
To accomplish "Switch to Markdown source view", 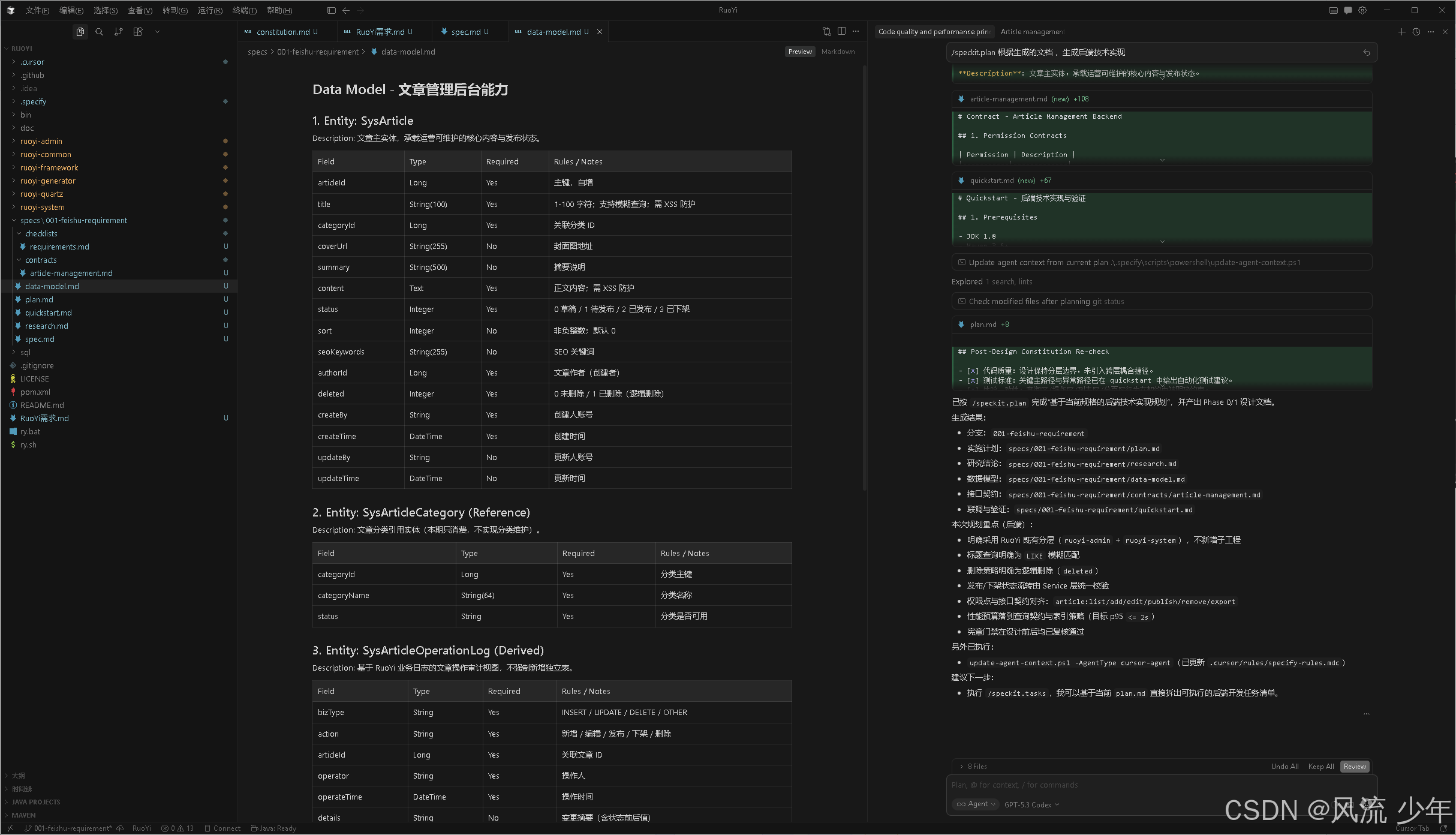I will [x=838, y=52].
